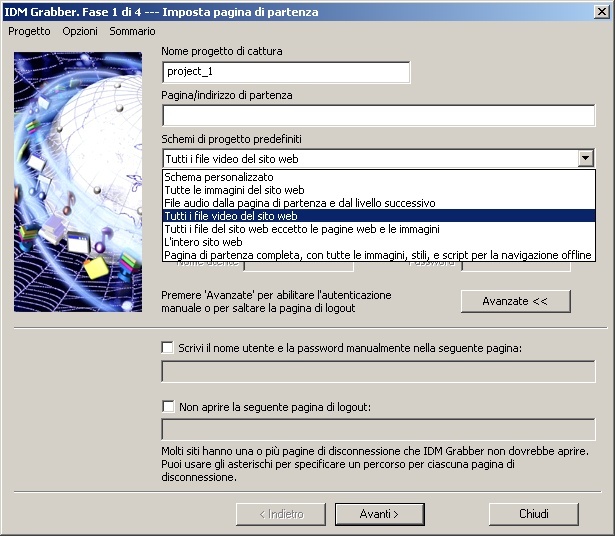Choose 'L'intero sito web' option
The width and height of the screenshot is (615, 536).
[x=204, y=242]
